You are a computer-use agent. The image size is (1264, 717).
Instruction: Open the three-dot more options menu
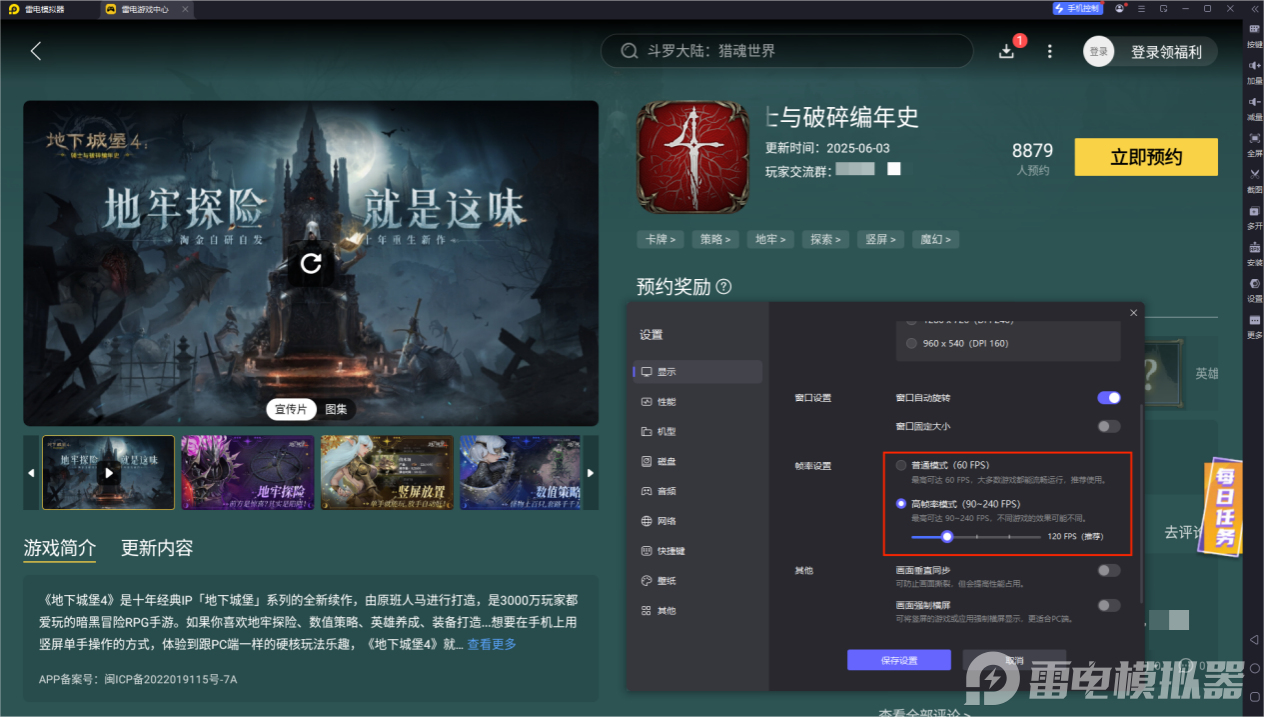1049,51
